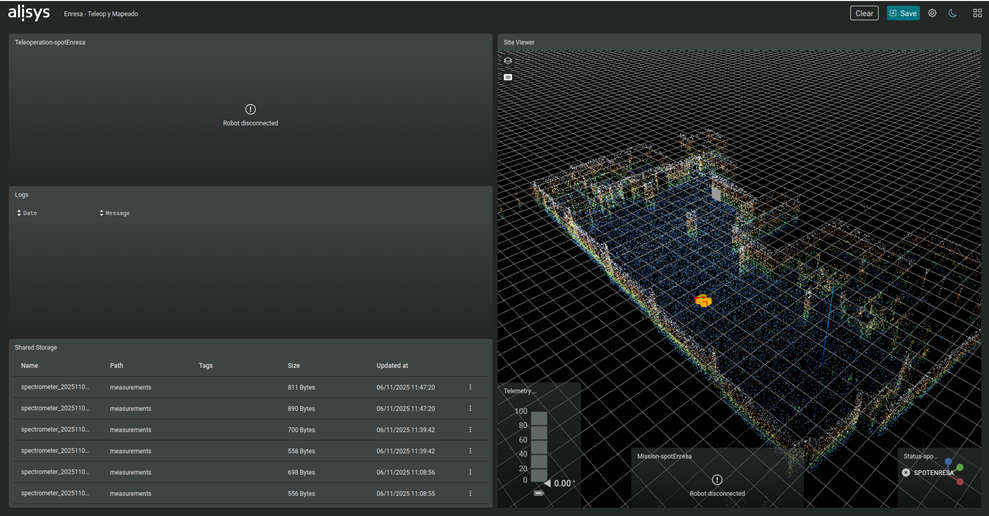The image size is (989, 516).
Task: Click the Logs panel title
Action: tap(21, 195)
